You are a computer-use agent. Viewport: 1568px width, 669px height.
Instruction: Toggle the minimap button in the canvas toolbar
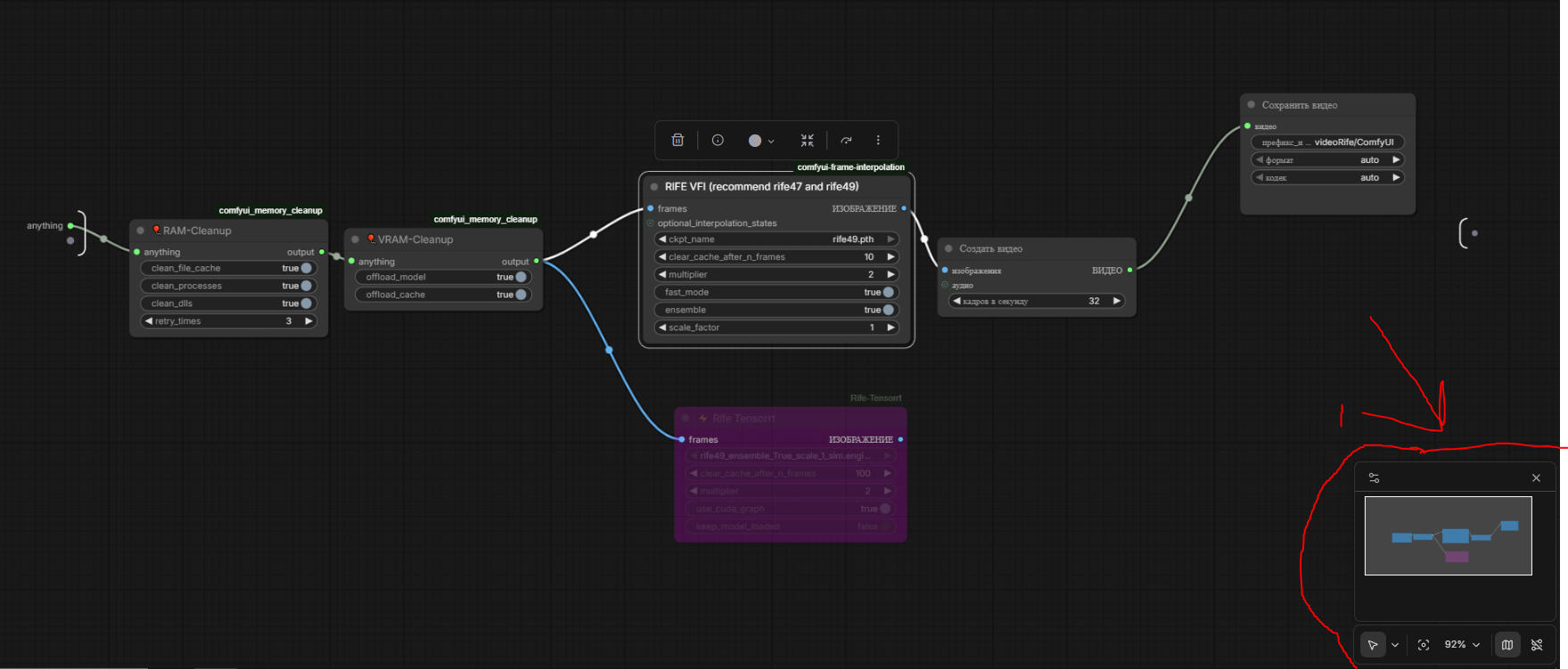click(x=1507, y=645)
